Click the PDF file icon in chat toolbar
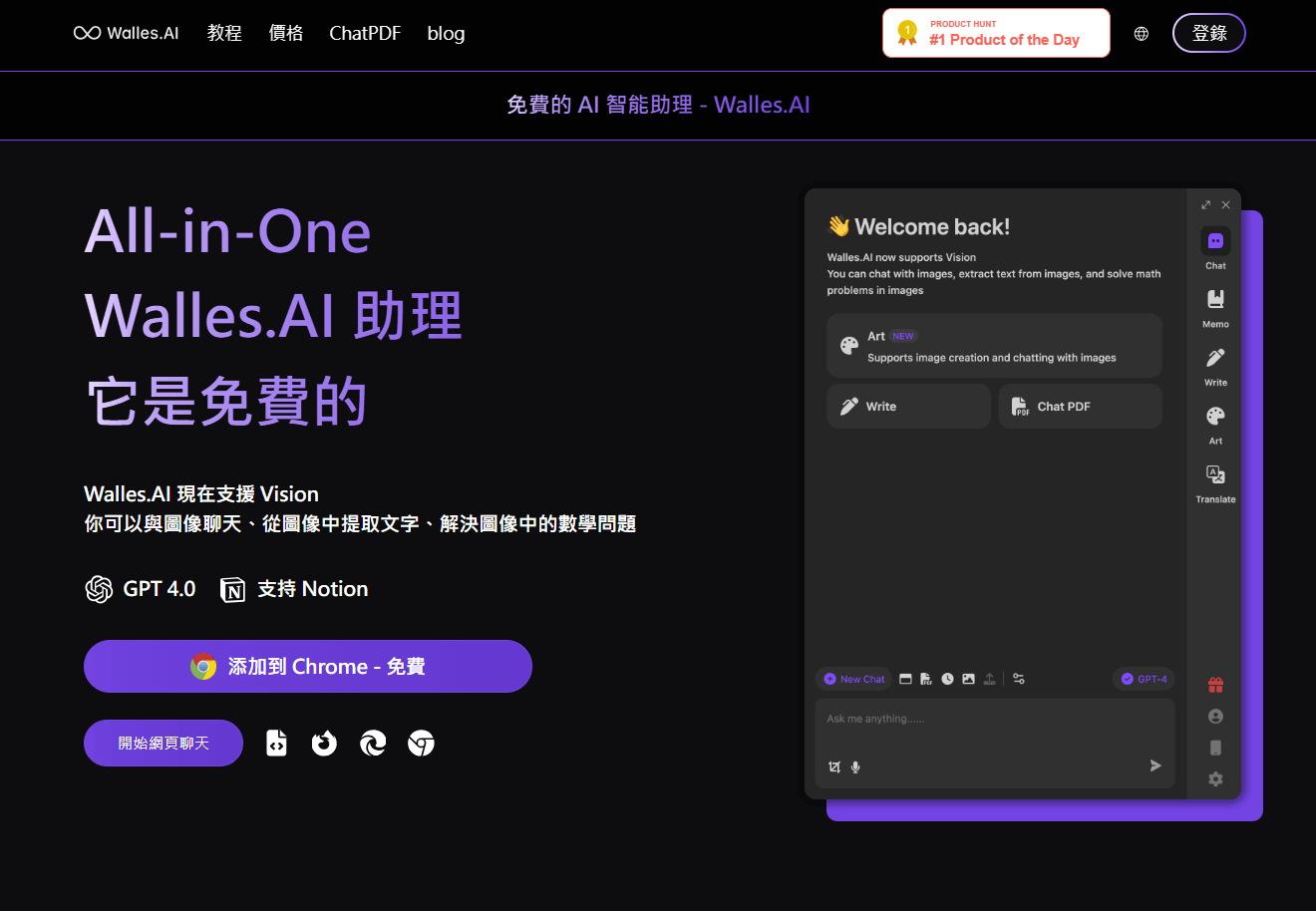Screen dimensions: 1316x911 tap(926, 679)
